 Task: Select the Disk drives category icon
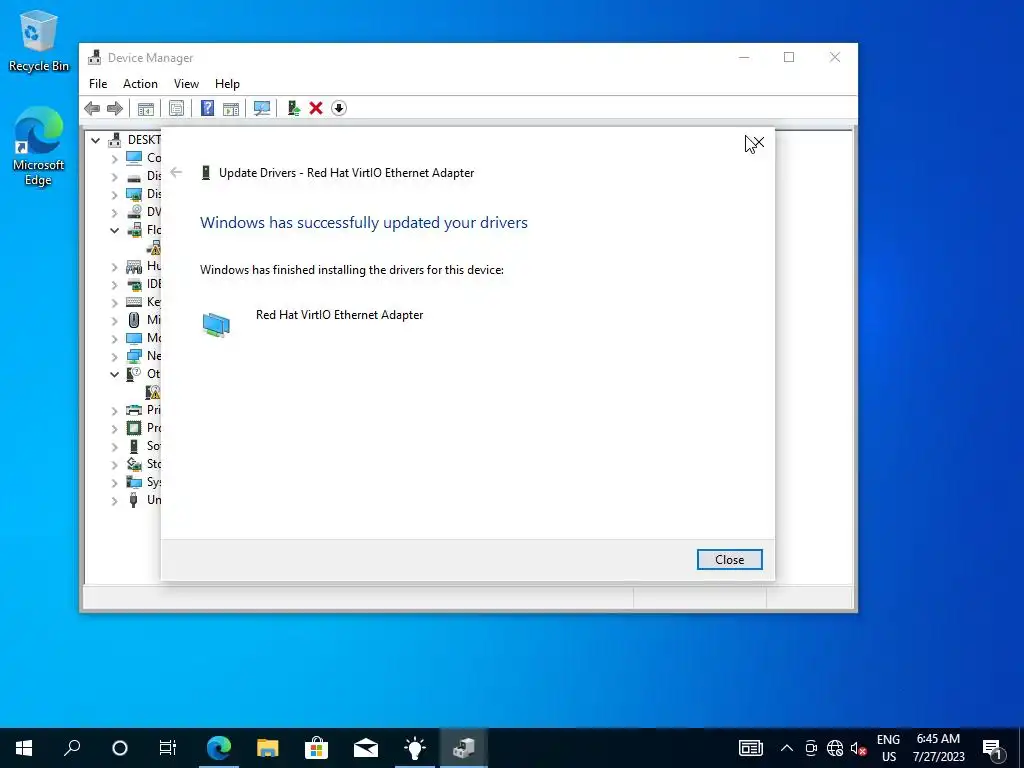pos(134,176)
